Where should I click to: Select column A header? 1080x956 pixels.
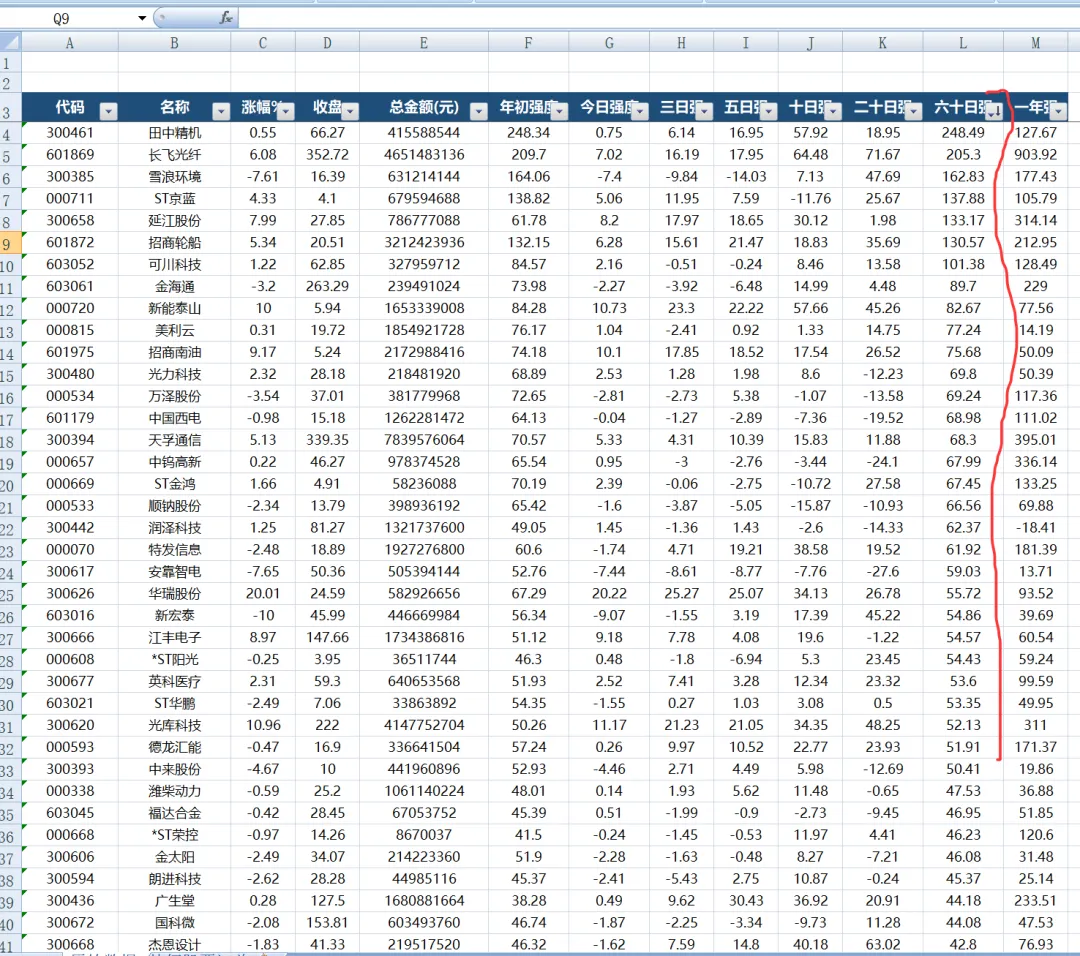70,43
